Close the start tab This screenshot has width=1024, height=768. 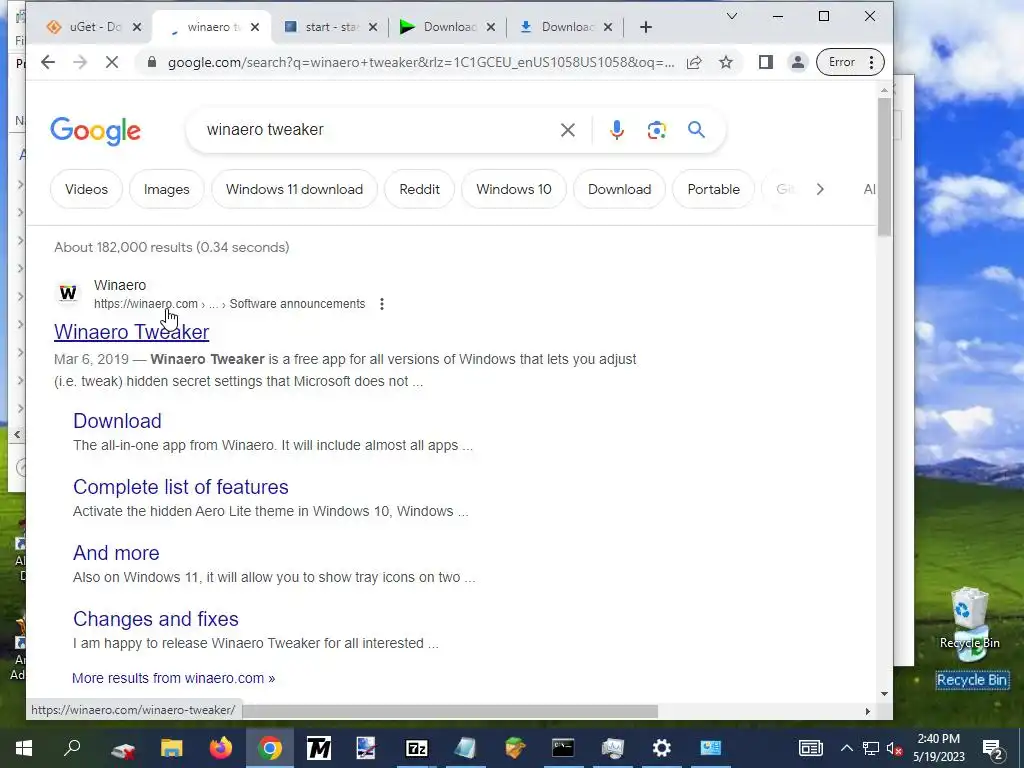(x=372, y=27)
